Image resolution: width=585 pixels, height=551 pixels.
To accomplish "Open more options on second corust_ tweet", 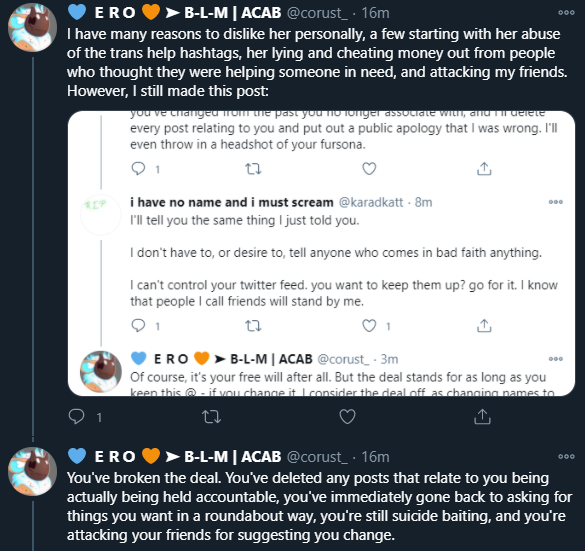I will (566, 456).
